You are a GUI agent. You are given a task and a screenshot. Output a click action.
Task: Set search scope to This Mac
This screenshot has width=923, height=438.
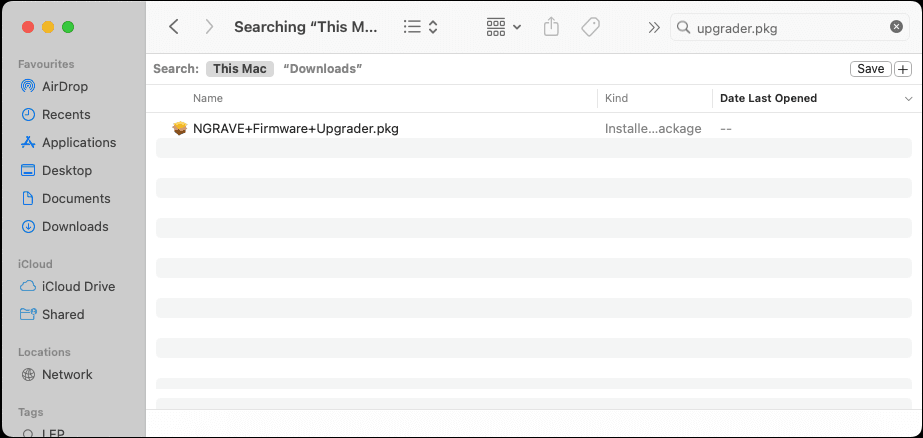pos(240,69)
